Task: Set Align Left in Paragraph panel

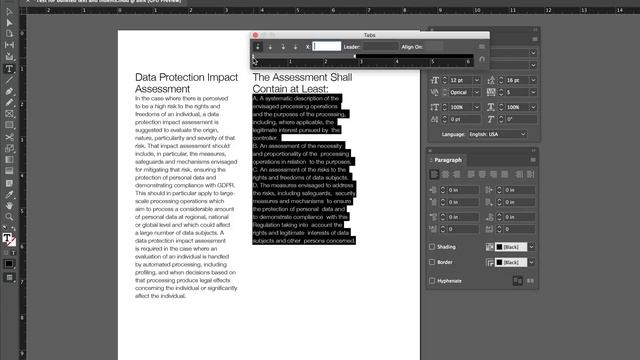Action: click(x=434, y=175)
